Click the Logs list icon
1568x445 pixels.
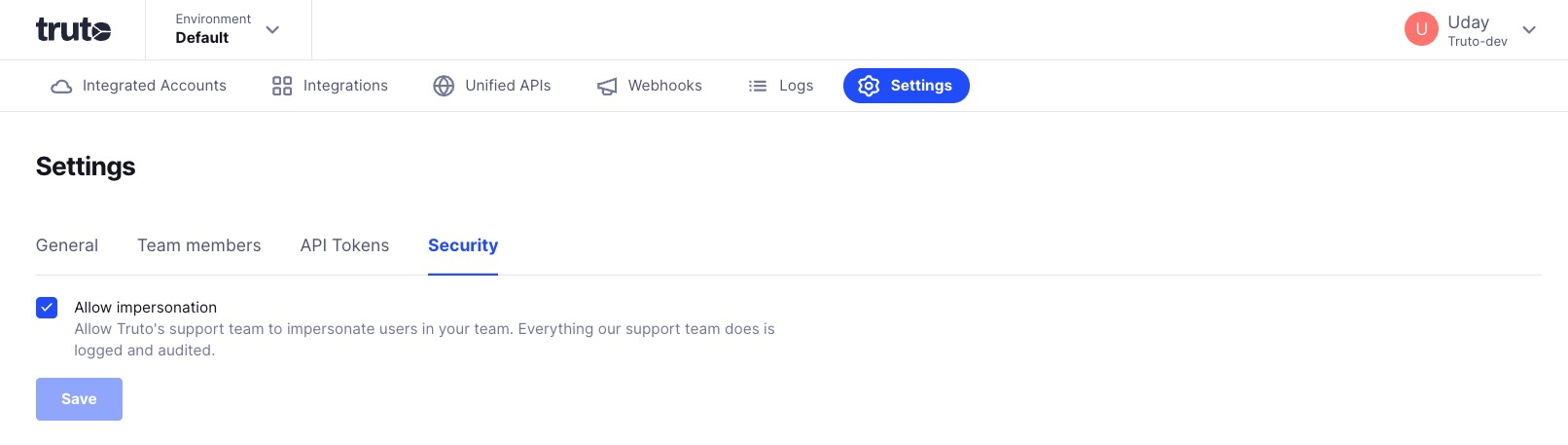pos(758,86)
